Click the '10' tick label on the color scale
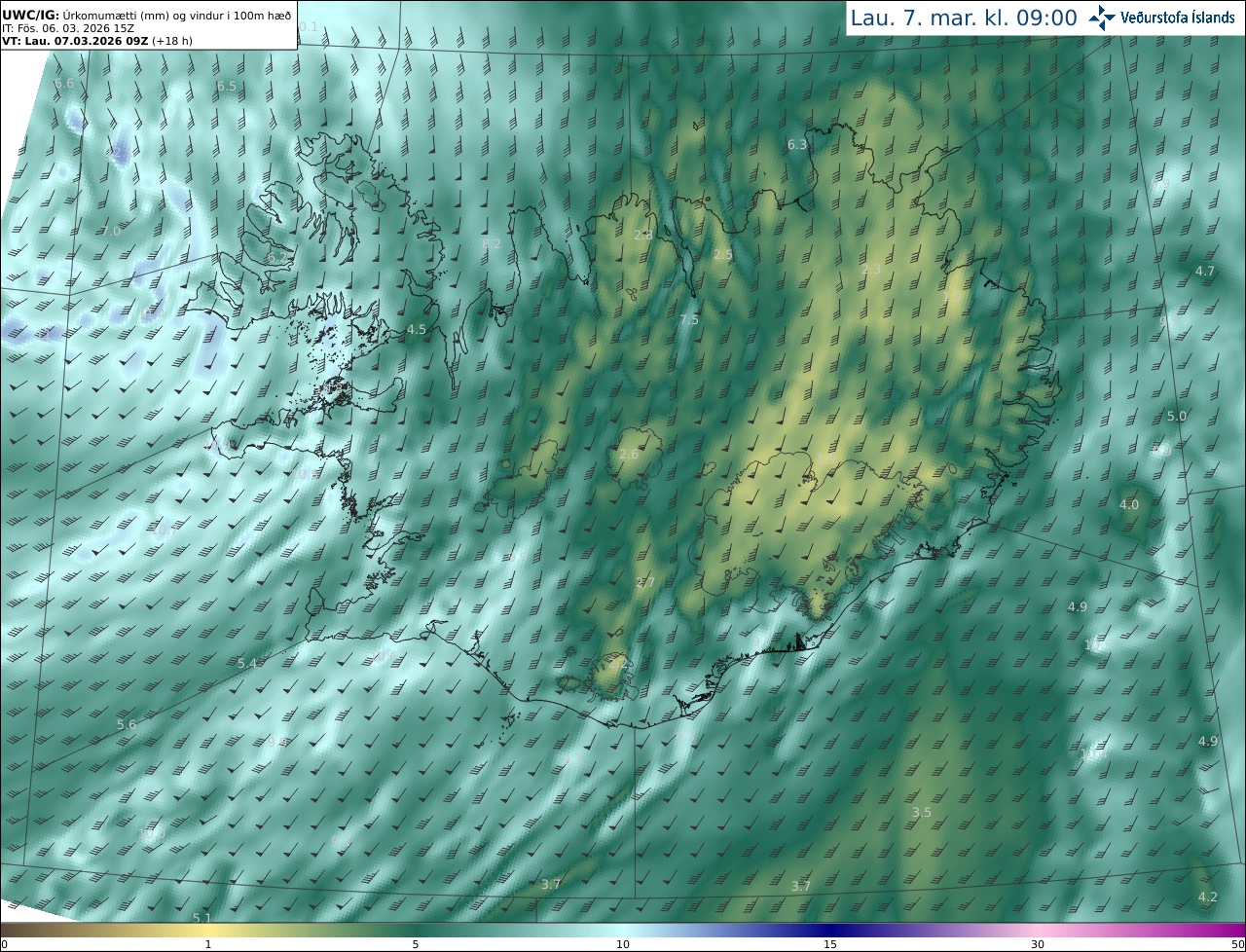The height and width of the screenshot is (952, 1246). coord(623,945)
